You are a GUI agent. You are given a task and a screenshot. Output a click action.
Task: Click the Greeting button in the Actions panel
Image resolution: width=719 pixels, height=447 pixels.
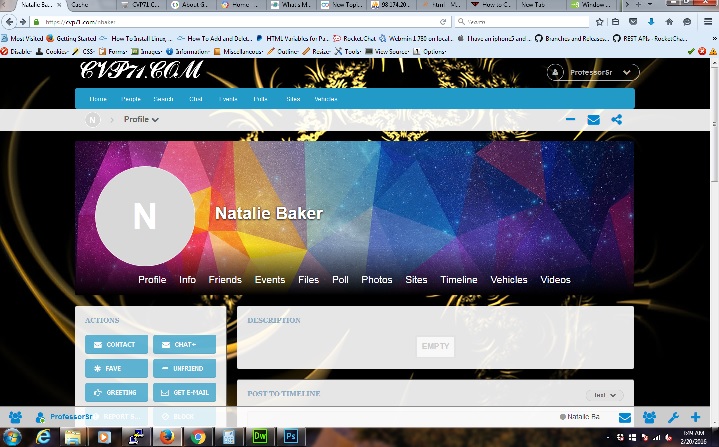pyautogui.click(x=116, y=392)
